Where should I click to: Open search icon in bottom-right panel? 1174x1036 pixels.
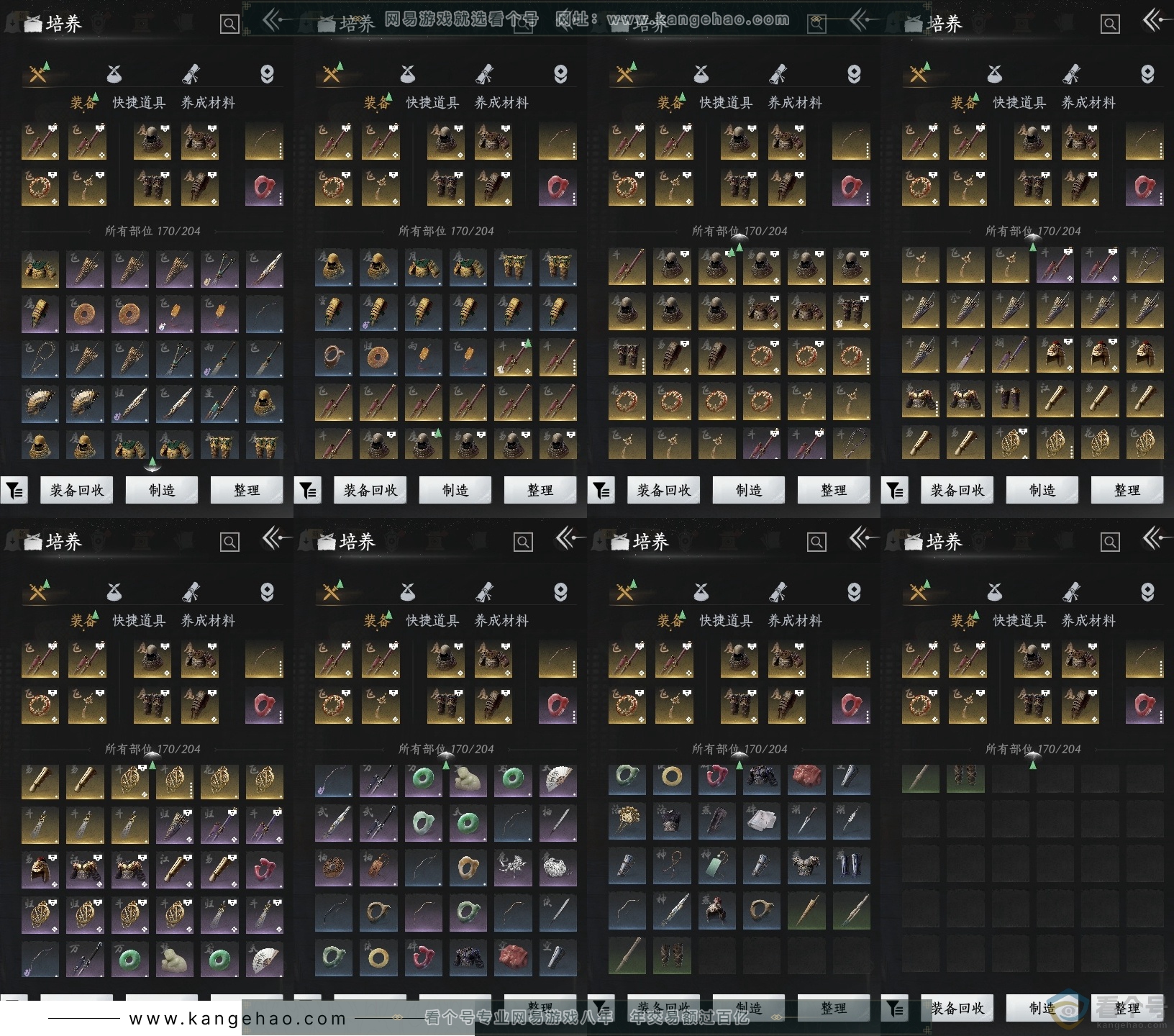[x=1110, y=542]
